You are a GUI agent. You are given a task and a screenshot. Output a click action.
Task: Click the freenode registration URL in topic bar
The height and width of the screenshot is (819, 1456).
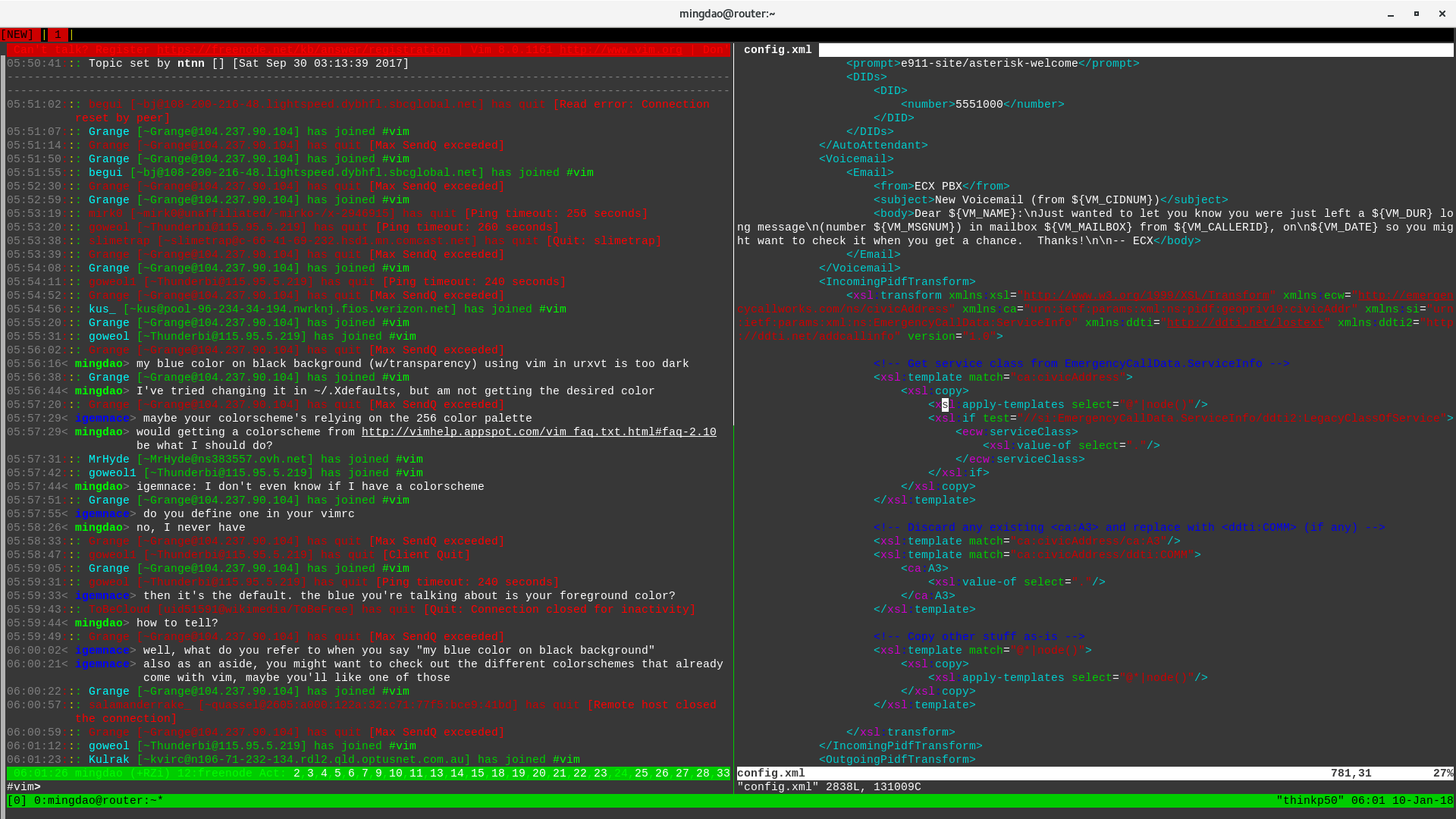point(303,50)
